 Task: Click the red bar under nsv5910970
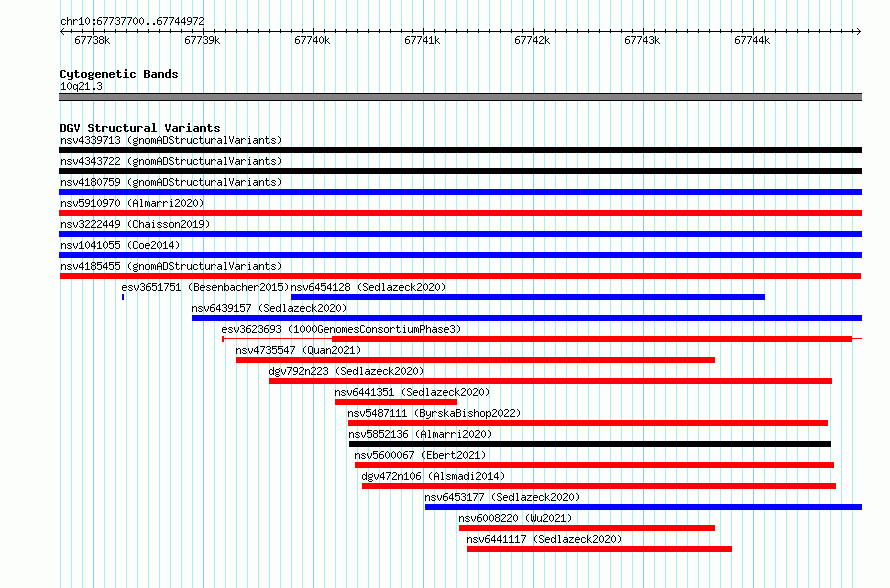point(460,213)
